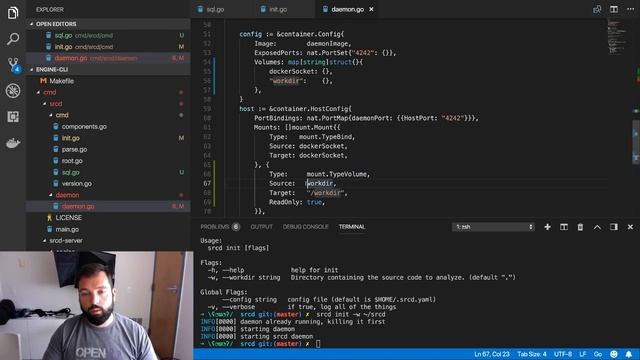Viewport: 640px width, 360px height.
Task: Change Go language mode in status bar
Action: click(598, 354)
